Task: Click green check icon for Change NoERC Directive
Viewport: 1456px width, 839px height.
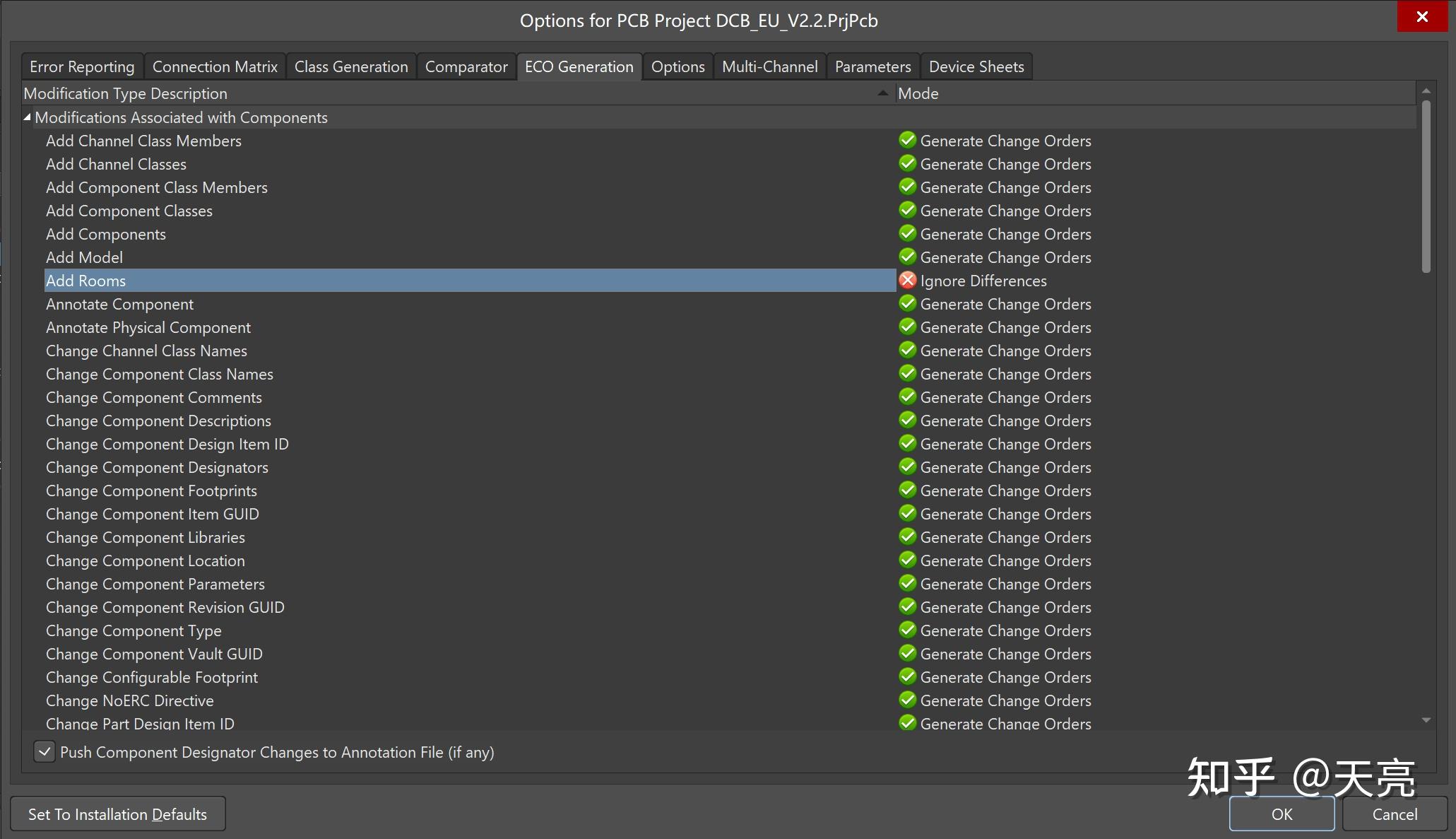Action: (908, 700)
